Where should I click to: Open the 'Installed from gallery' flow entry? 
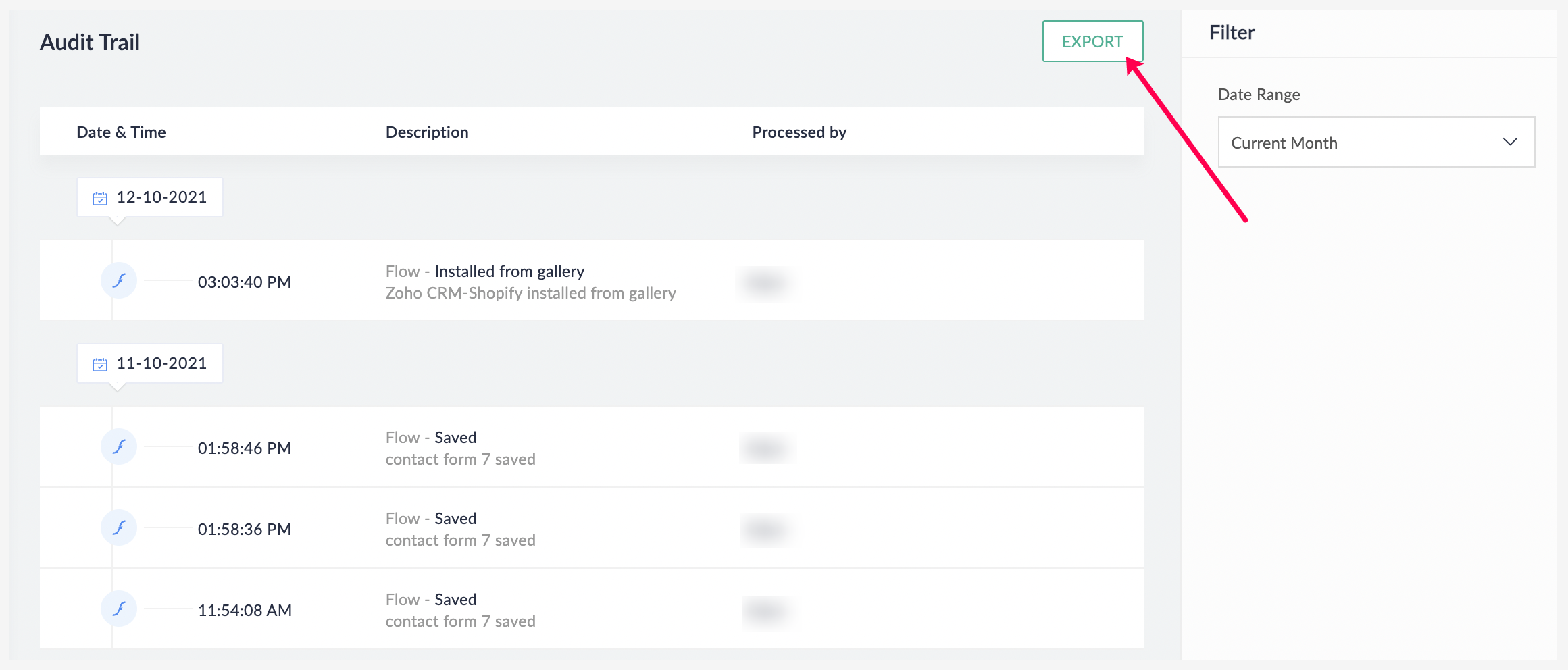pyautogui.click(x=485, y=271)
